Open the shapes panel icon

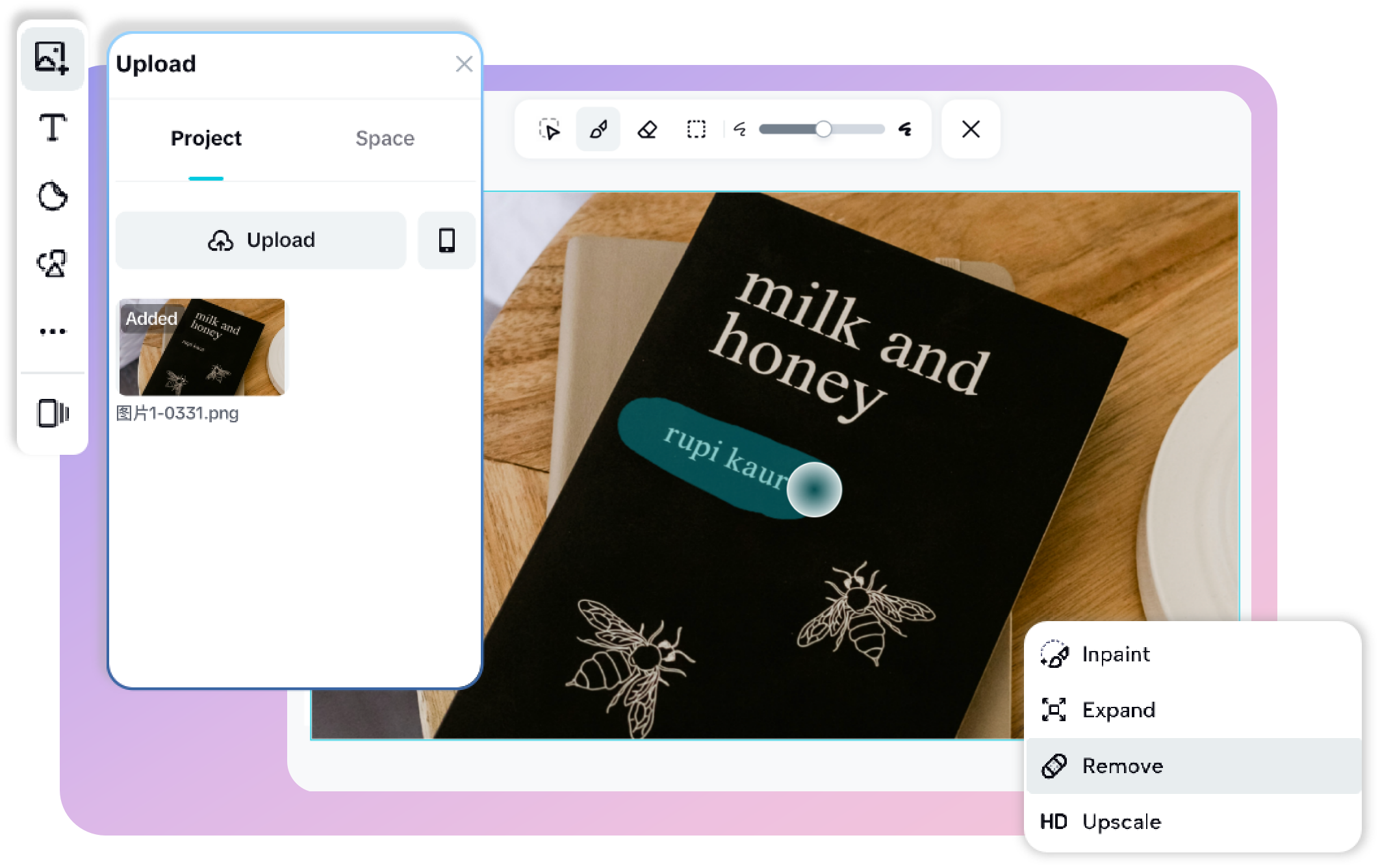(x=53, y=264)
